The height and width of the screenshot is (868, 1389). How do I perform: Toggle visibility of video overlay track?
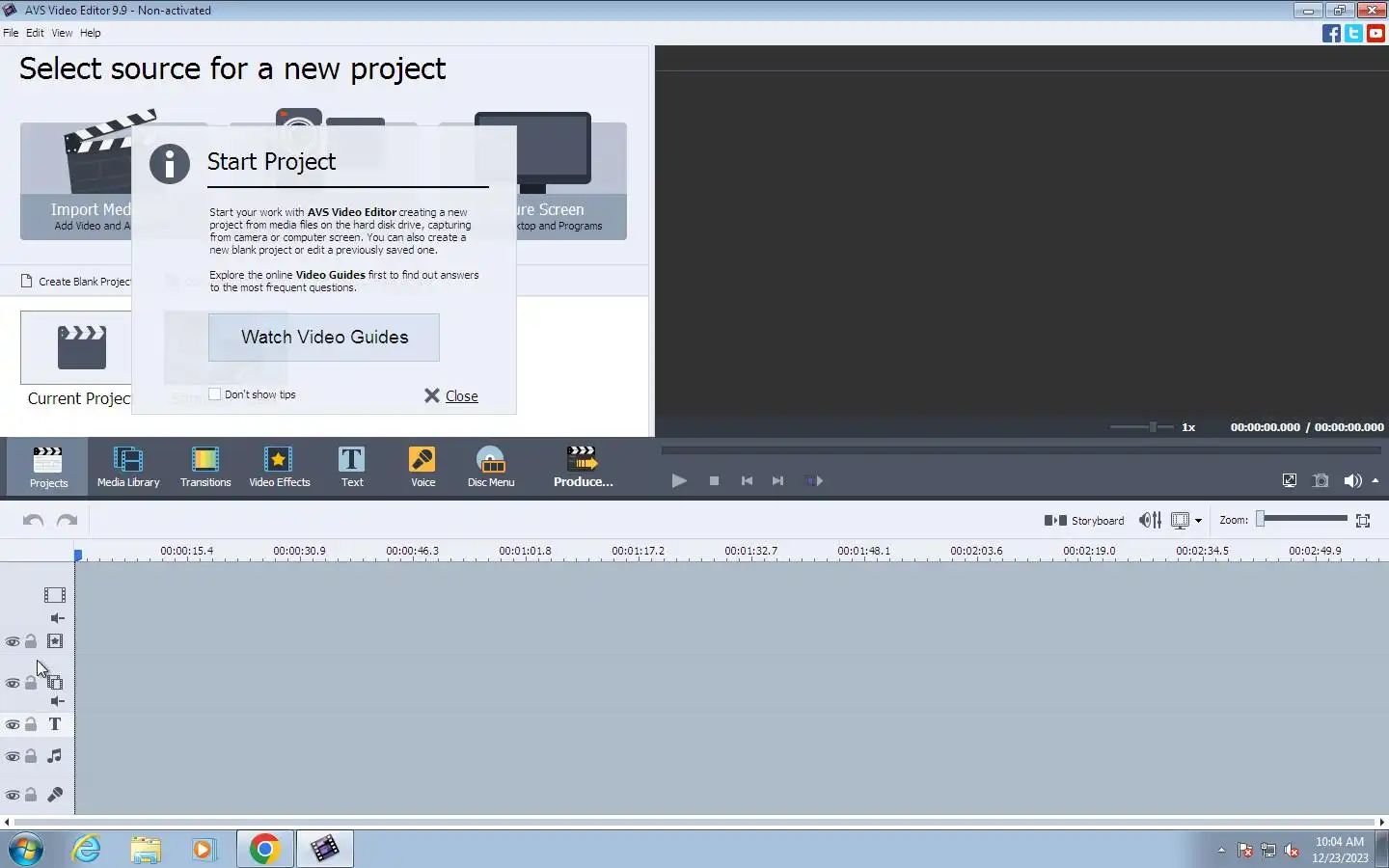click(13, 683)
